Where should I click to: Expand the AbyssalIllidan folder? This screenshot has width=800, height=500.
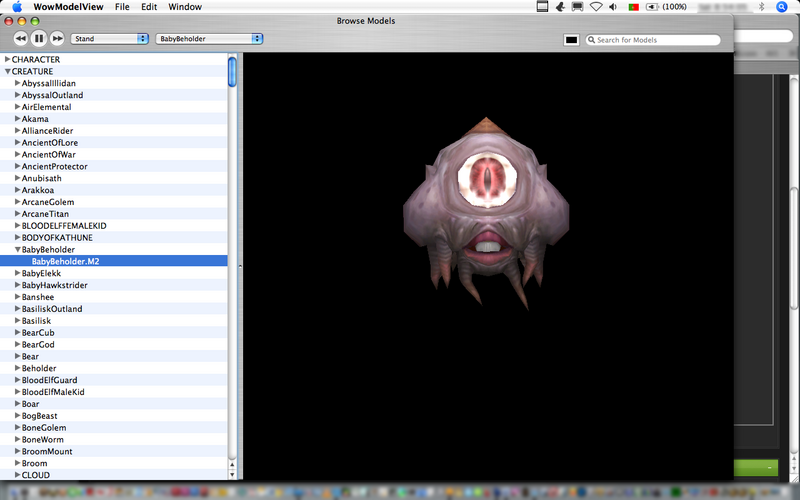point(17,83)
